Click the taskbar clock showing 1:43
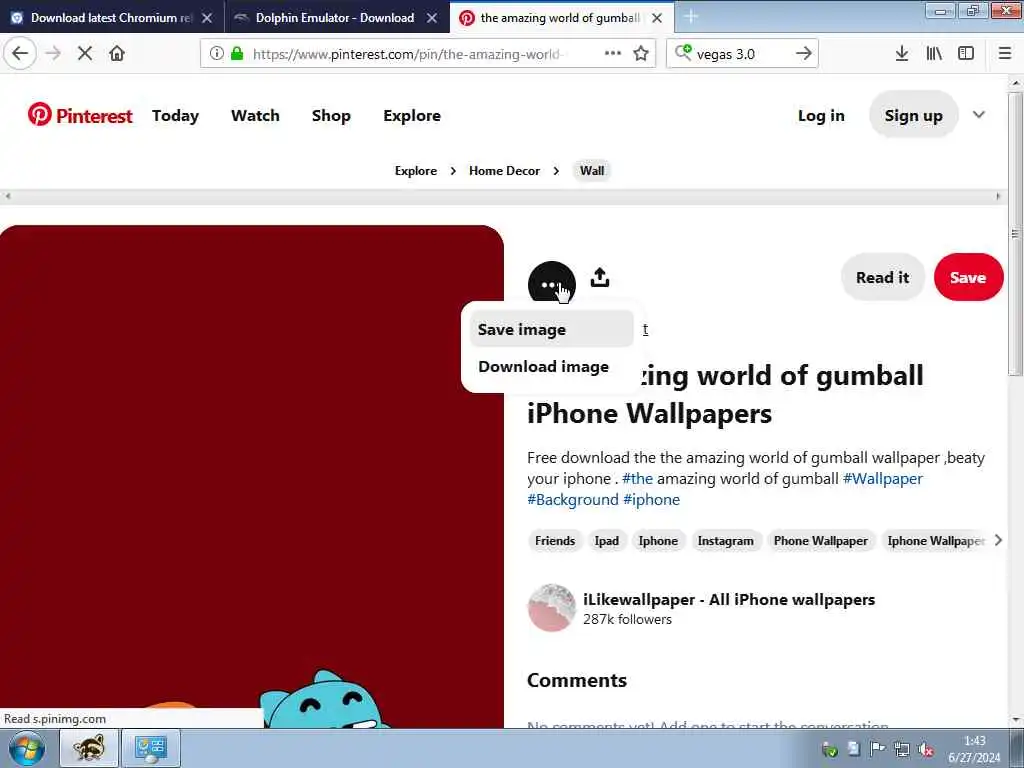1024x768 pixels. [x=974, y=748]
